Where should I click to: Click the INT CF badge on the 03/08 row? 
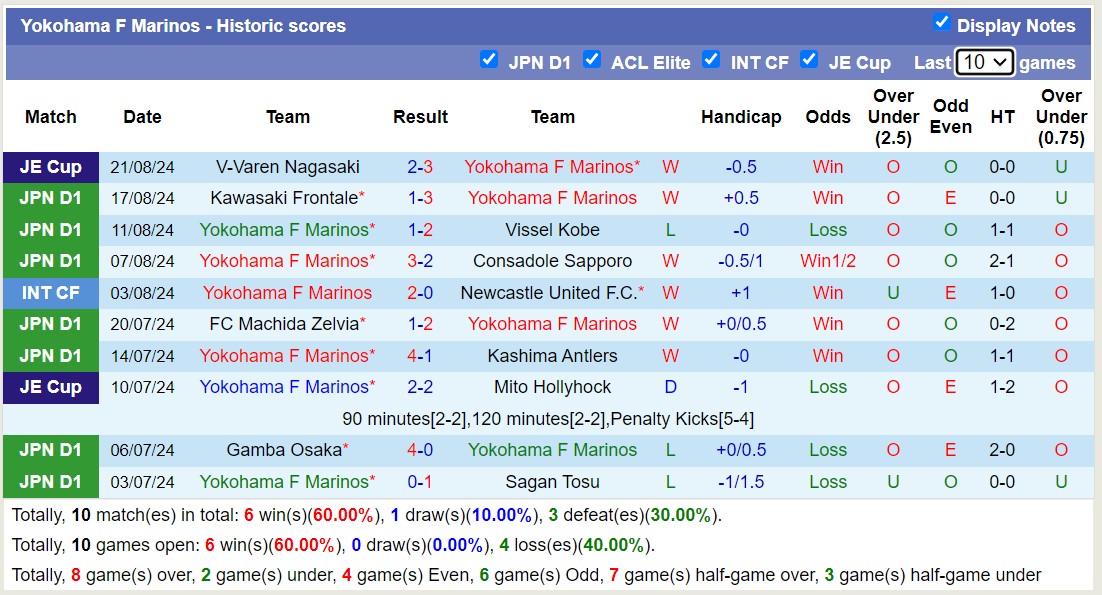pyautogui.click(x=50, y=292)
